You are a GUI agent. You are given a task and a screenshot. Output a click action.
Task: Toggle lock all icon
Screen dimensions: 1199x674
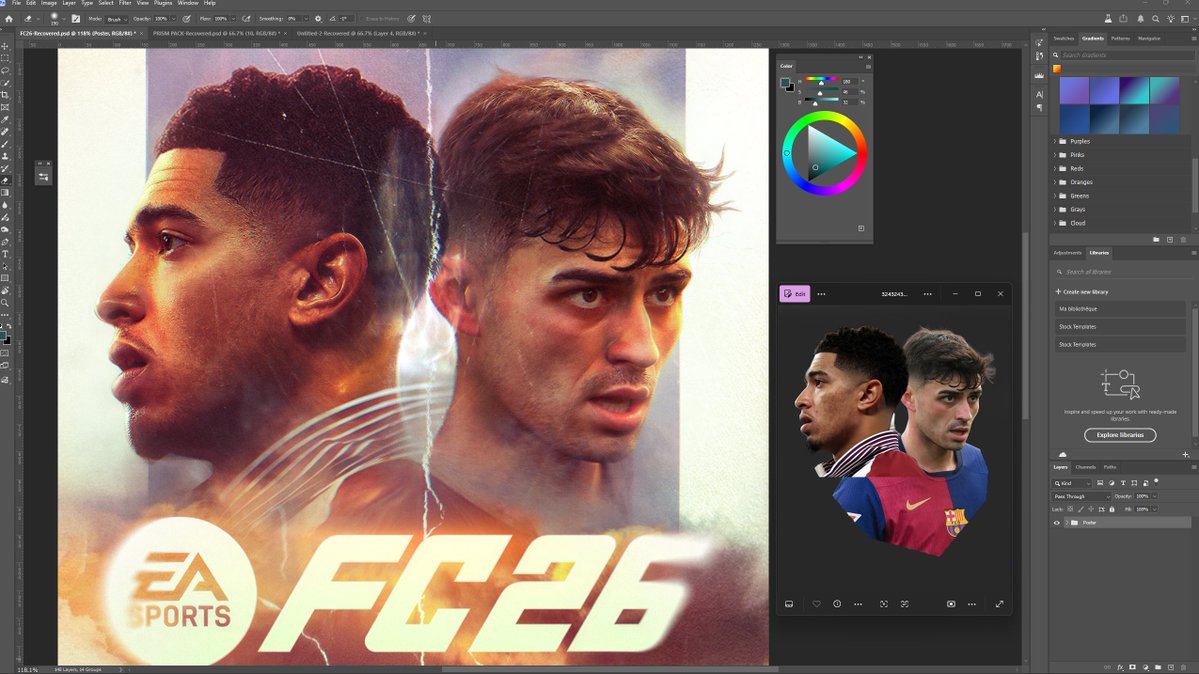[1112, 509]
